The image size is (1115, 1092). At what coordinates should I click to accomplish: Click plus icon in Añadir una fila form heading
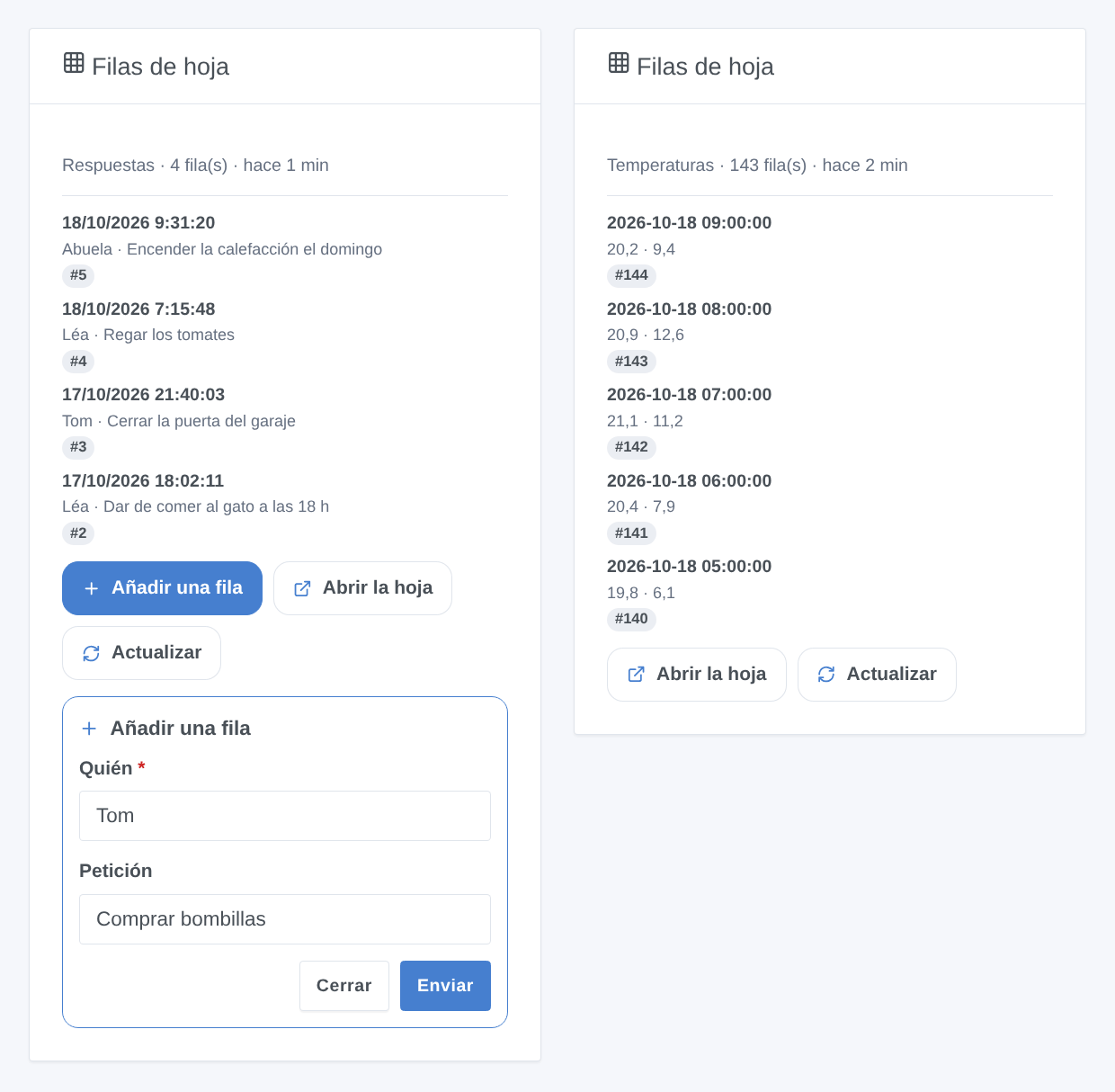coord(89,729)
